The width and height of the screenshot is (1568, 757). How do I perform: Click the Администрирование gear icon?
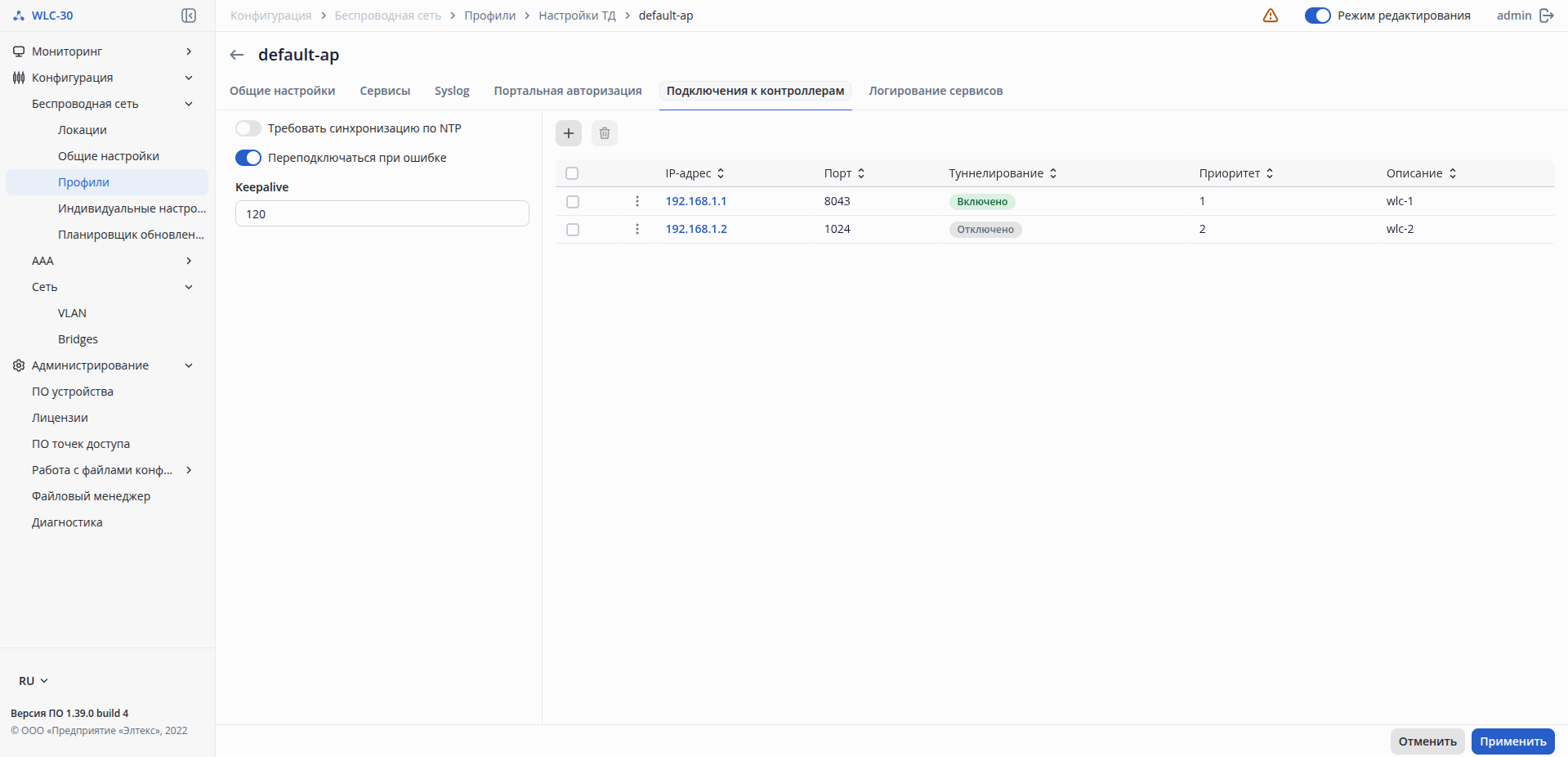(x=19, y=365)
